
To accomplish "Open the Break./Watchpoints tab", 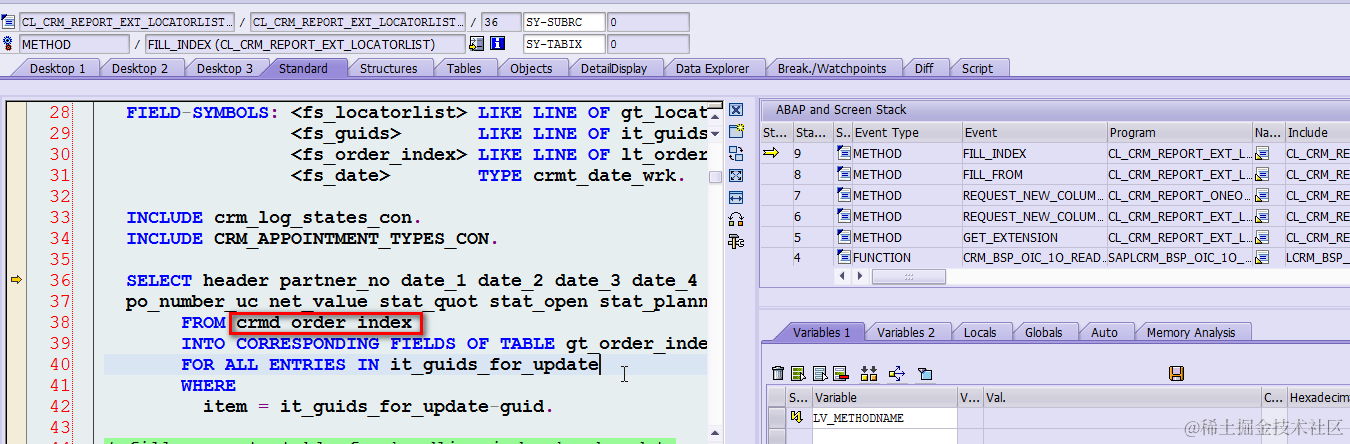I will coord(831,68).
